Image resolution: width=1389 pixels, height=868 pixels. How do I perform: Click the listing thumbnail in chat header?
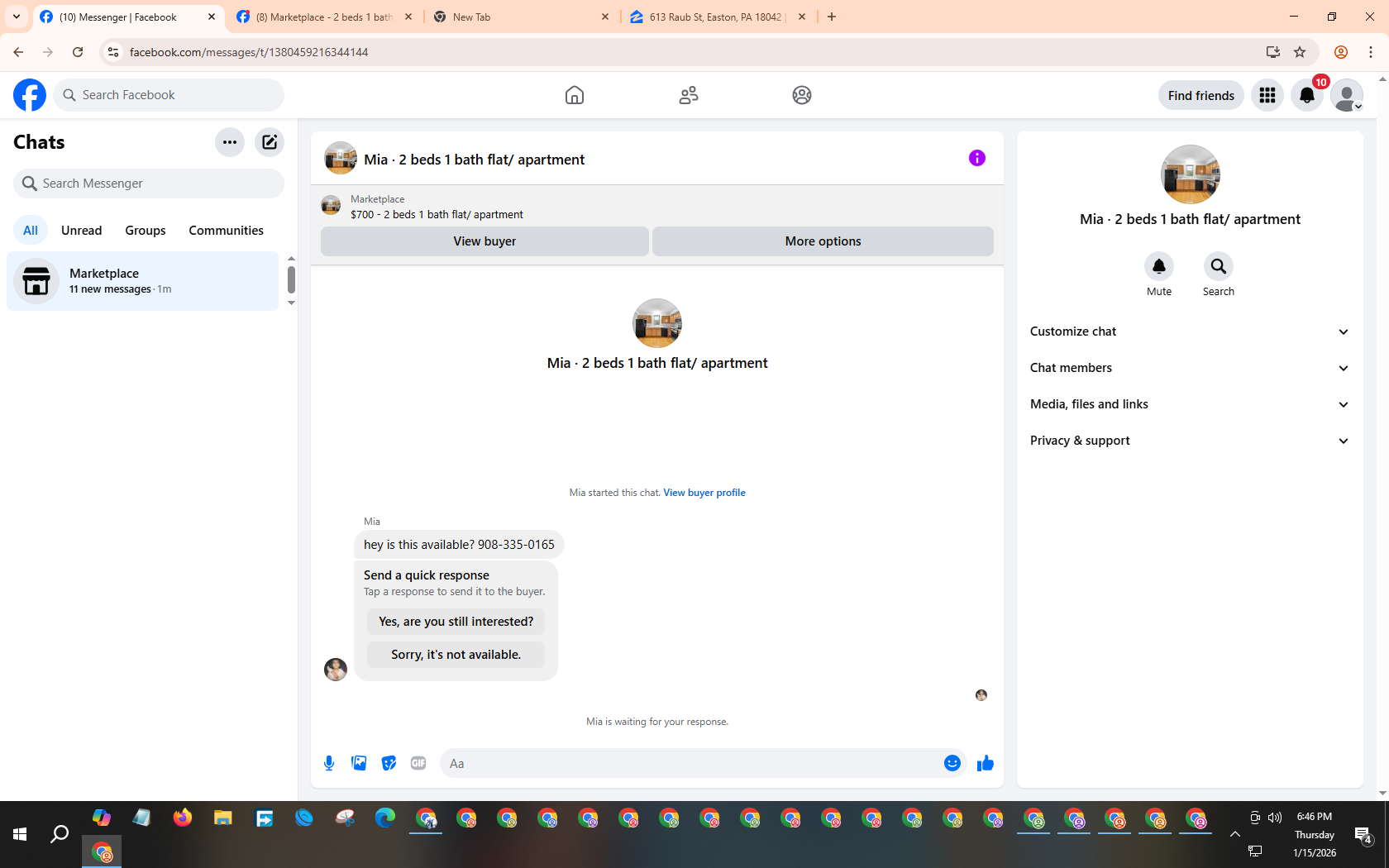pos(341,158)
